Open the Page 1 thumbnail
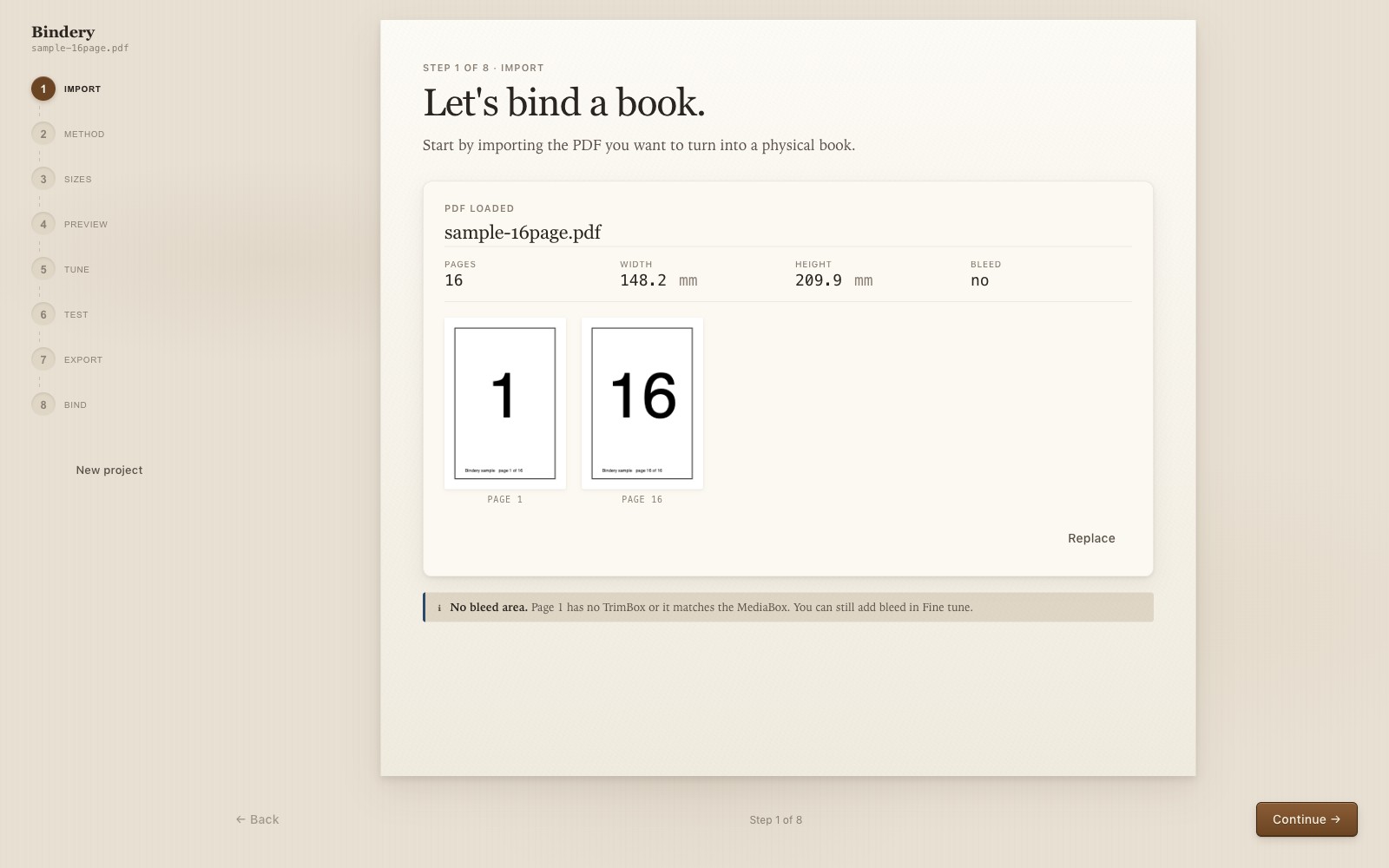The height and width of the screenshot is (868, 1389). (505, 404)
